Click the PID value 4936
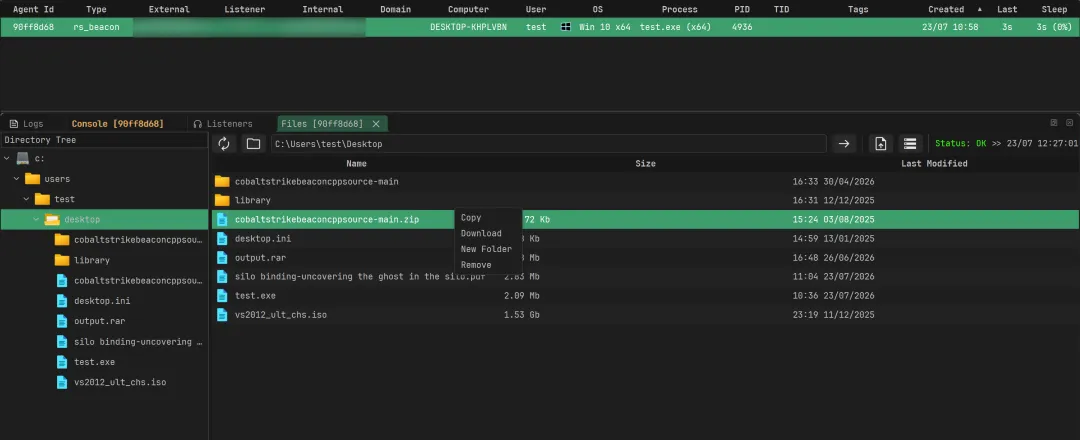 point(742,27)
